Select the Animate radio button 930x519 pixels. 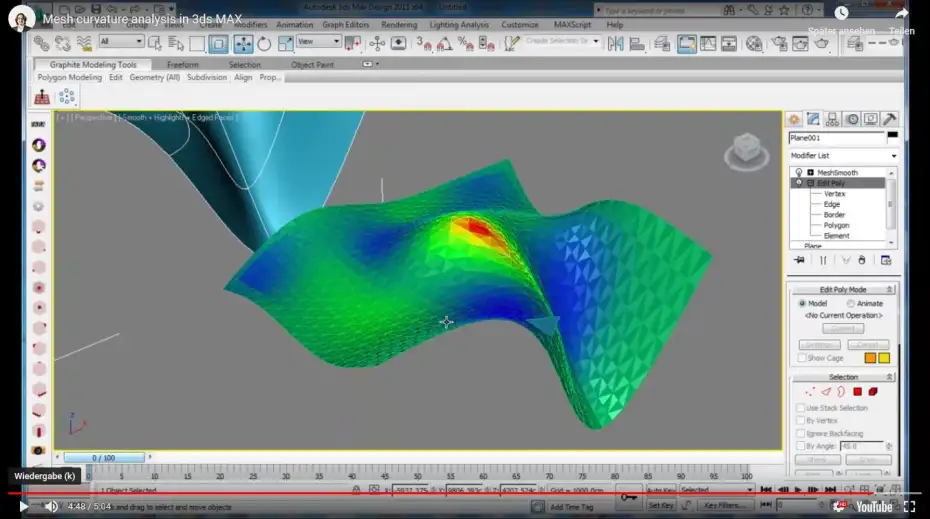(851, 303)
